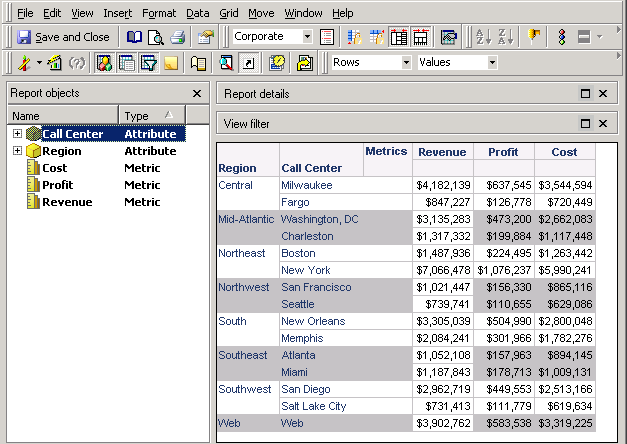627x444 pixels.
Task: Open the Values dropdown
Action: (491, 63)
